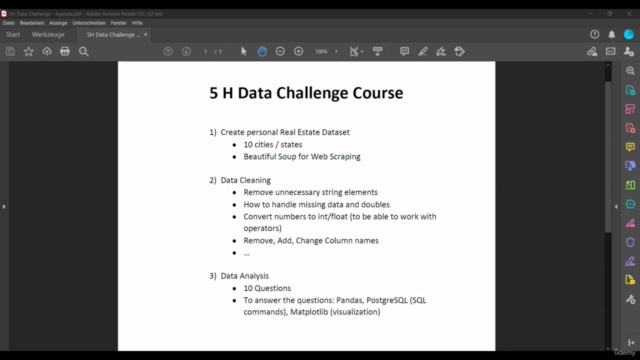The image size is (640, 360).
Task: Open search tool in right pane
Action: click(x=630, y=71)
